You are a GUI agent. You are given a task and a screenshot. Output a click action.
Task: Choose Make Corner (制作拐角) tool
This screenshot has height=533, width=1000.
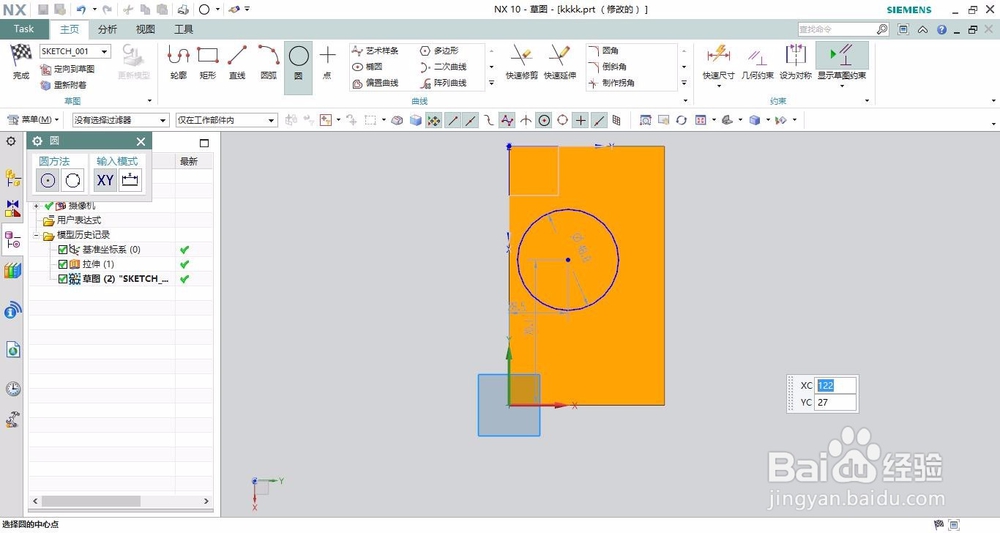pos(612,83)
